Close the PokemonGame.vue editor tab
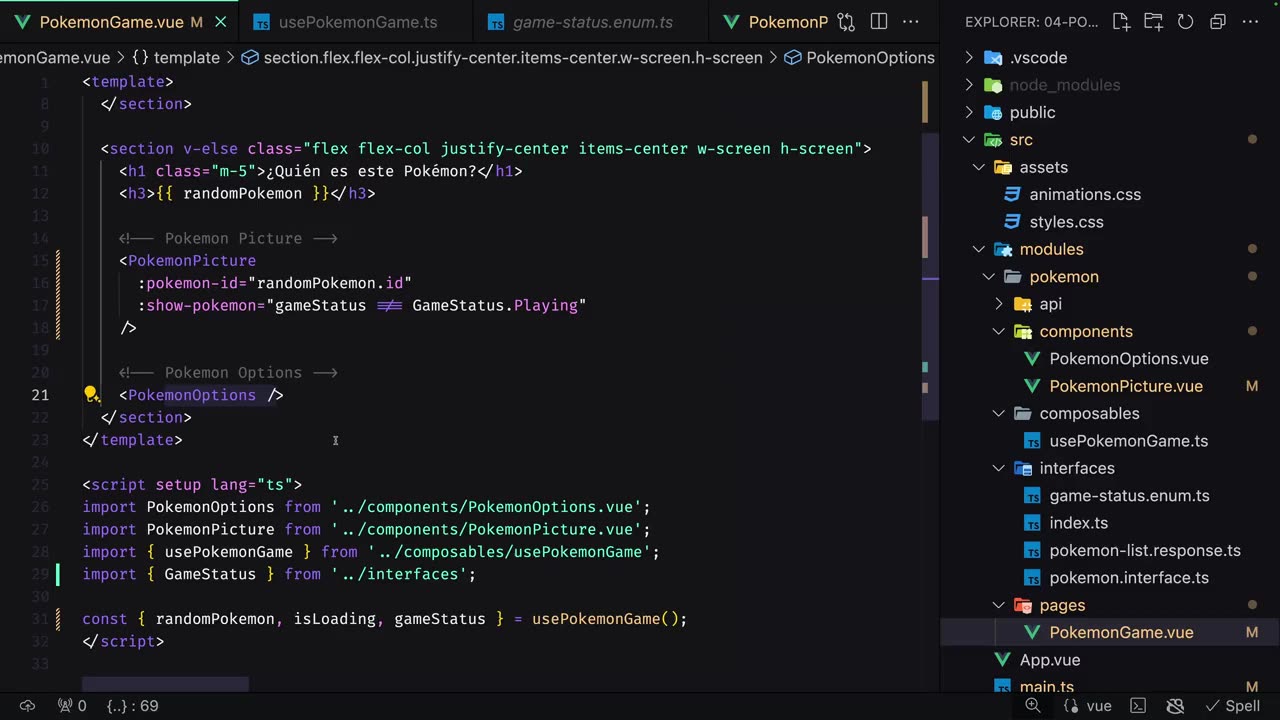Viewport: 1280px width, 720px height. pos(220,22)
